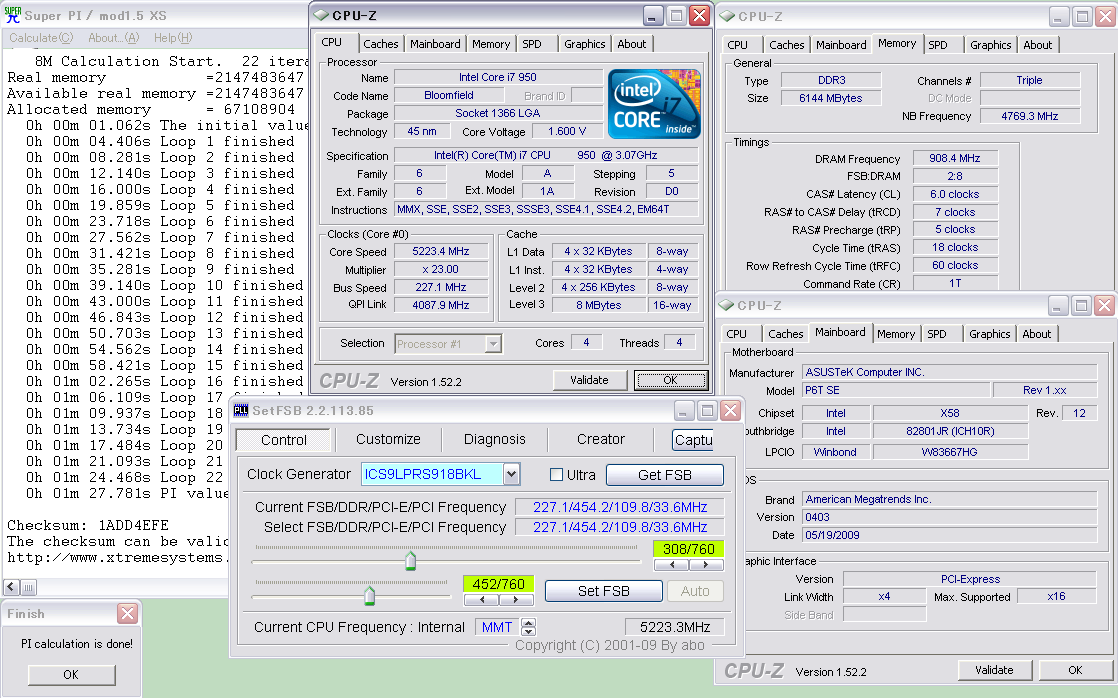Switch to Diagnosis tab in SetFSB
This screenshot has width=1118, height=698.
[494, 439]
